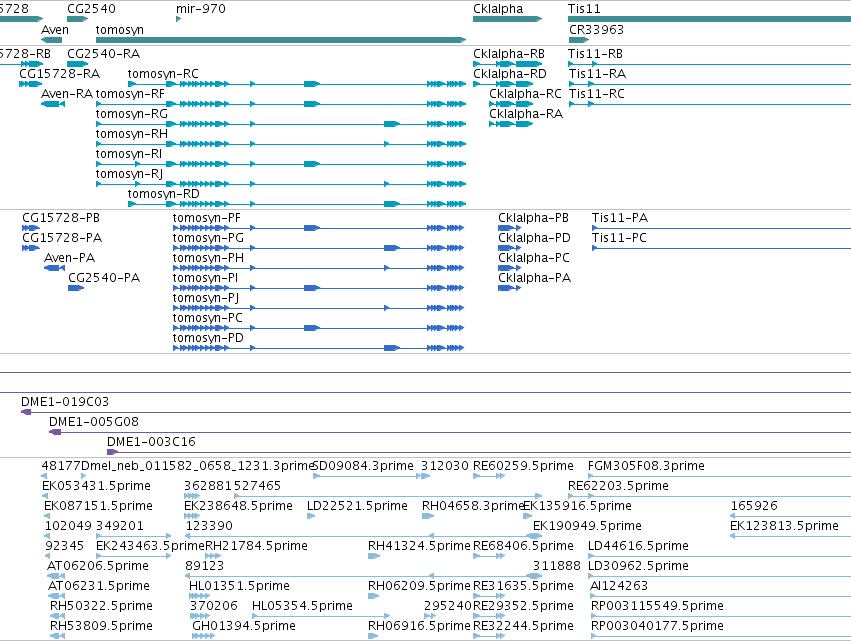
Task: Click protein tomosyn-PJ label
Action: (x=206, y=298)
